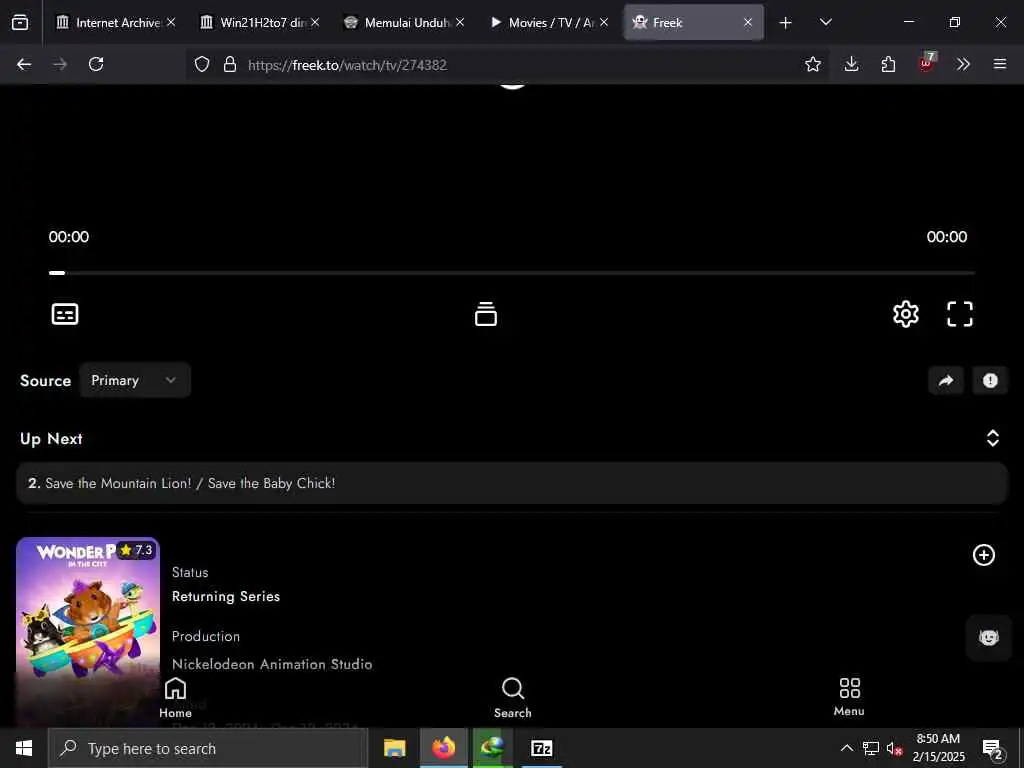This screenshot has width=1024, height=768.
Task: Open video player settings gear
Action: [905, 314]
